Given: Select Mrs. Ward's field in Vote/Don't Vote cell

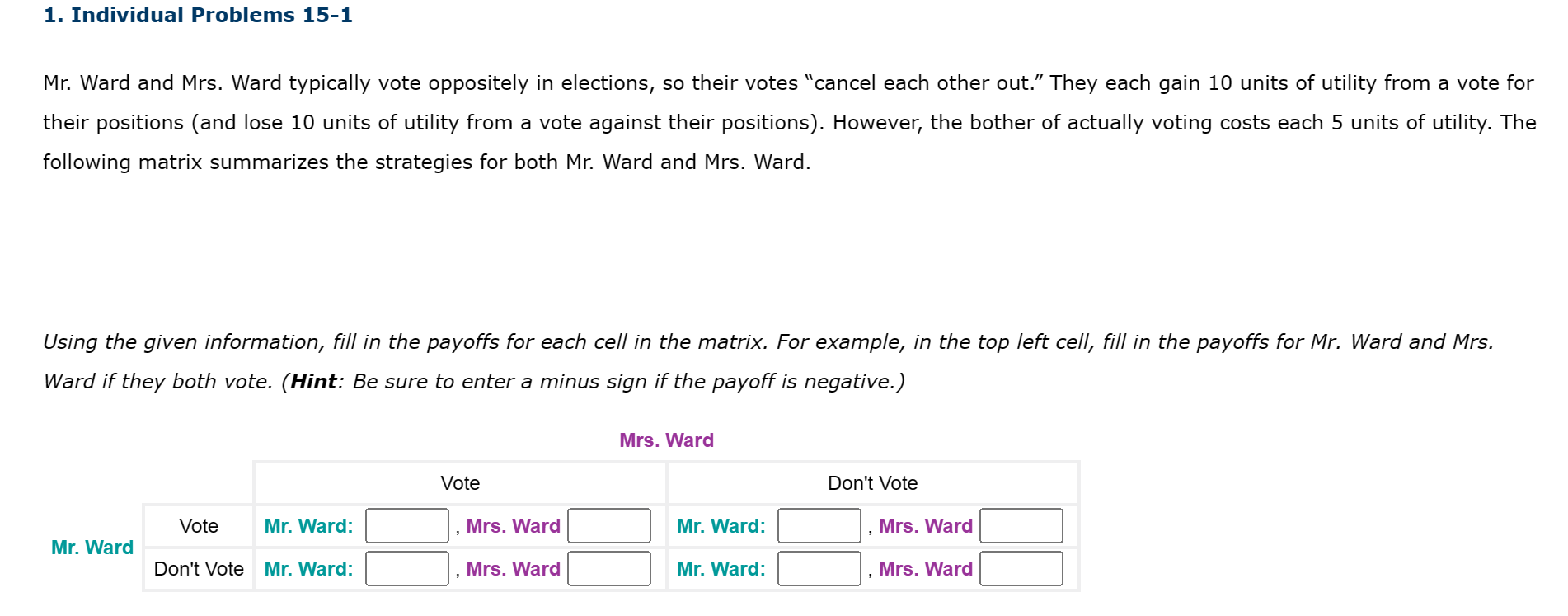Looking at the screenshot, I should pos(1021,525).
